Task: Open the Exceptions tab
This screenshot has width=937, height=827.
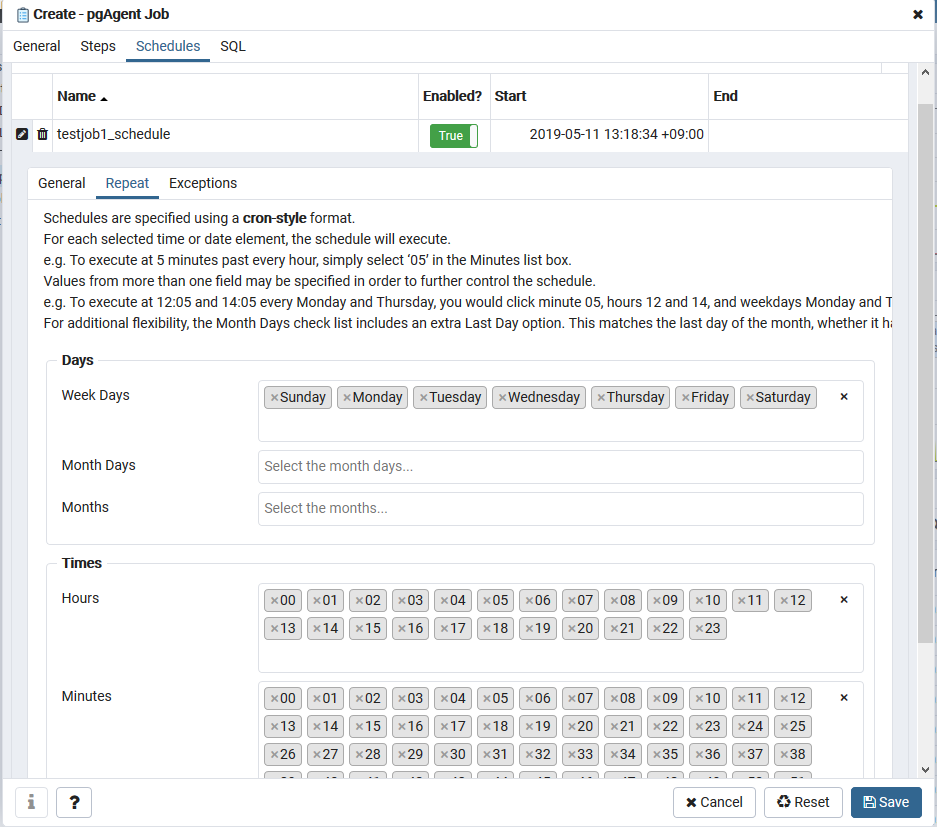Action: click(x=203, y=183)
